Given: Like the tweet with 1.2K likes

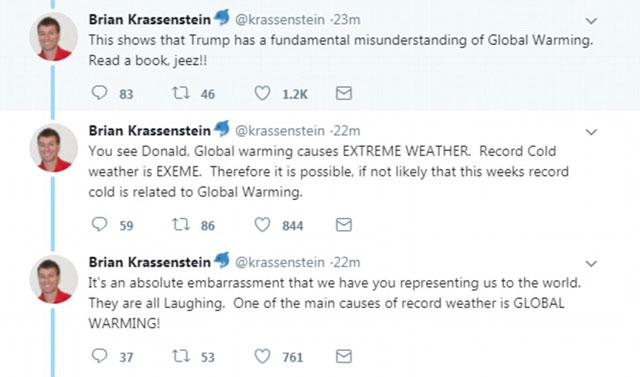Looking at the screenshot, I should pos(262,93).
